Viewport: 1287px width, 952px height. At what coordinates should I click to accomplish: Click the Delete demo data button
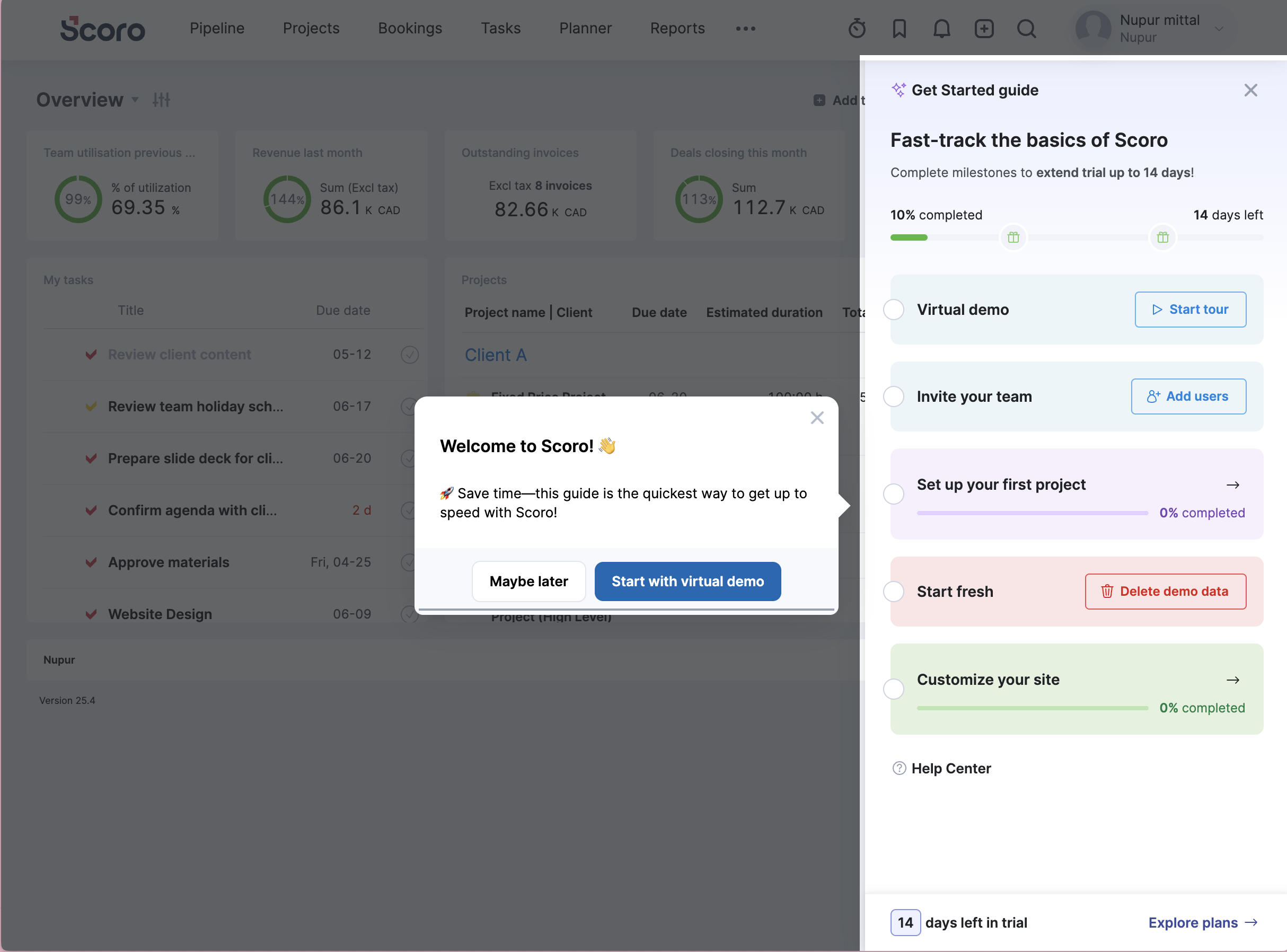point(1166,592)
